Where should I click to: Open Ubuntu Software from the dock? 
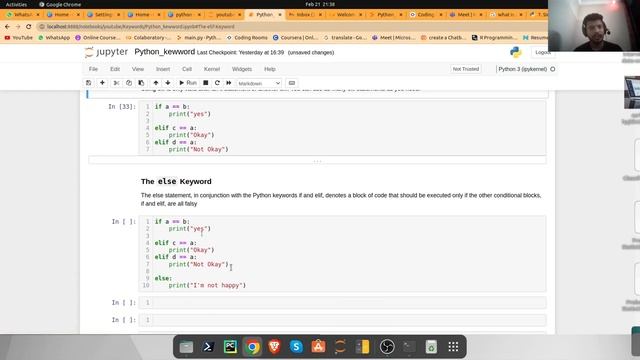point(318,347)
